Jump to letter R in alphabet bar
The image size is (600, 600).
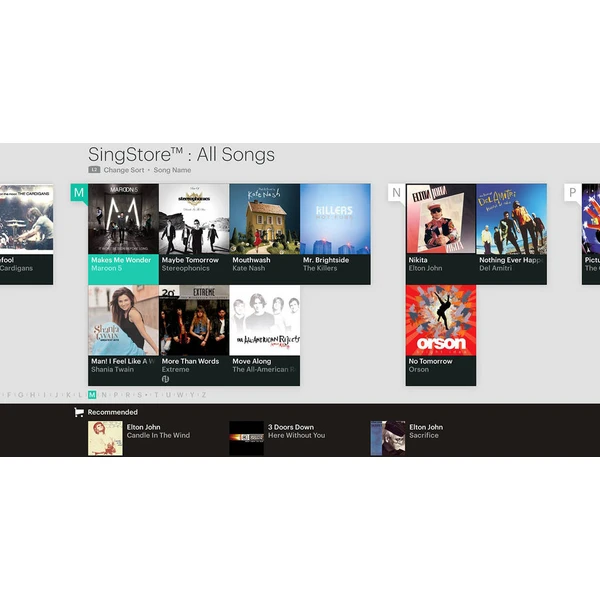[128, 395]
